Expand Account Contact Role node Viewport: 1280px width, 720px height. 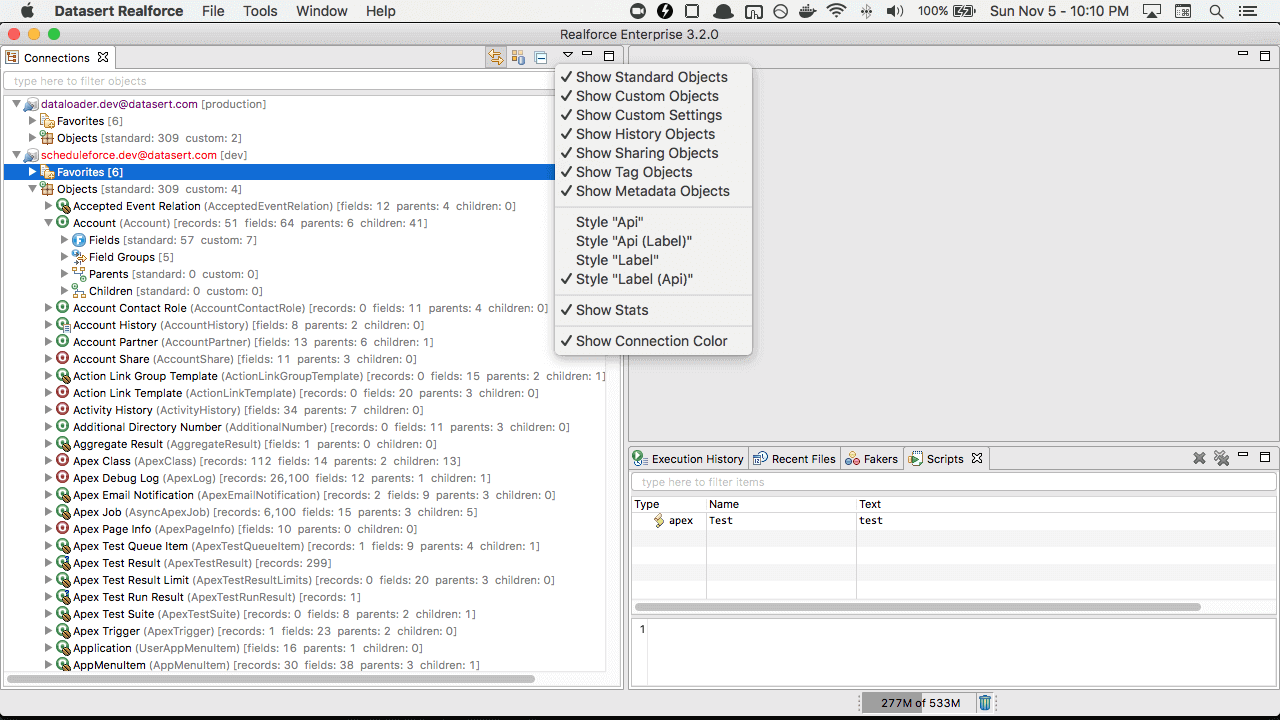[x=48, y=308]
